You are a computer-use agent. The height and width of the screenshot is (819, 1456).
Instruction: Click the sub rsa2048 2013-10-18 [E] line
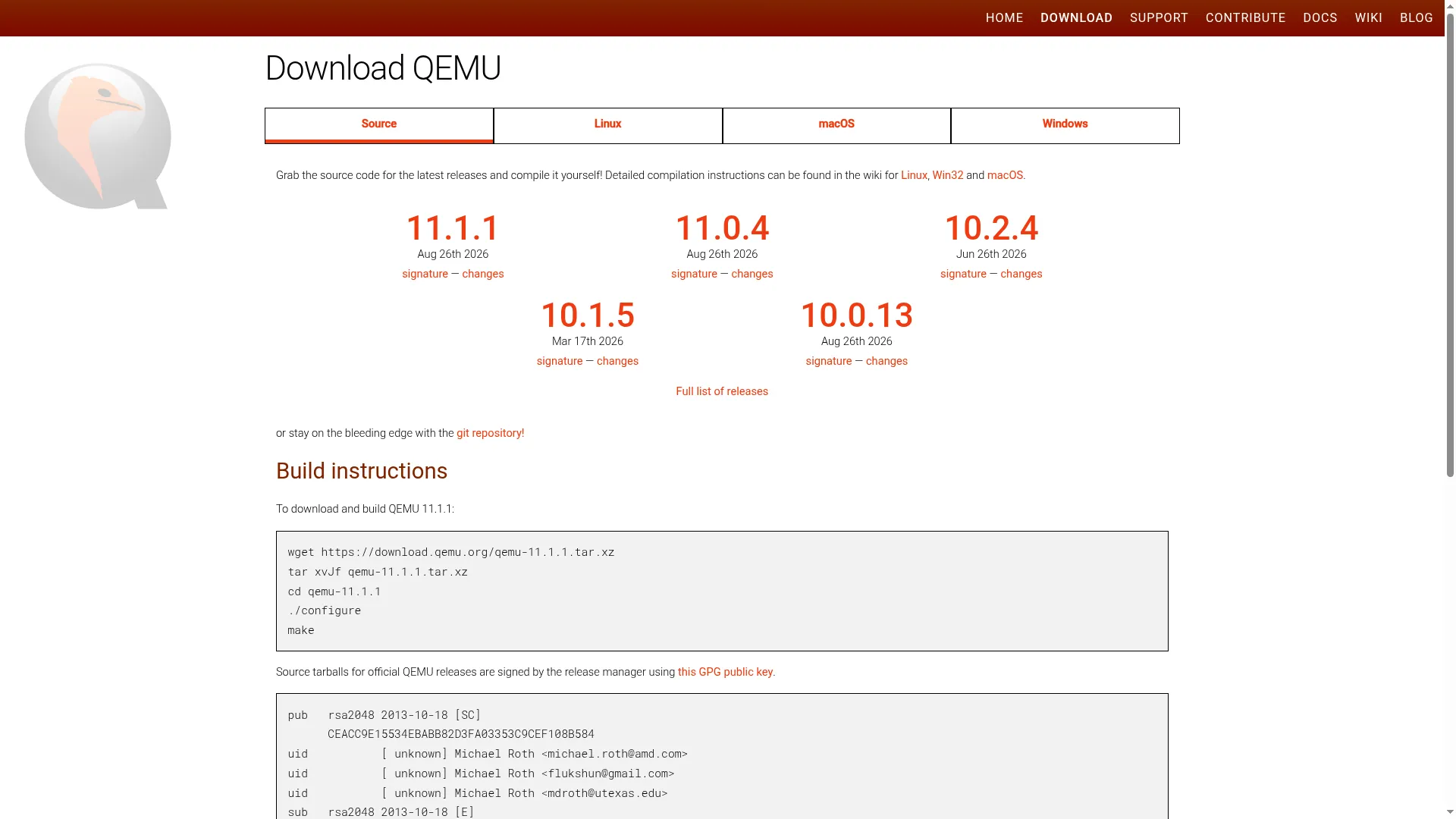[x=381, y=812]
